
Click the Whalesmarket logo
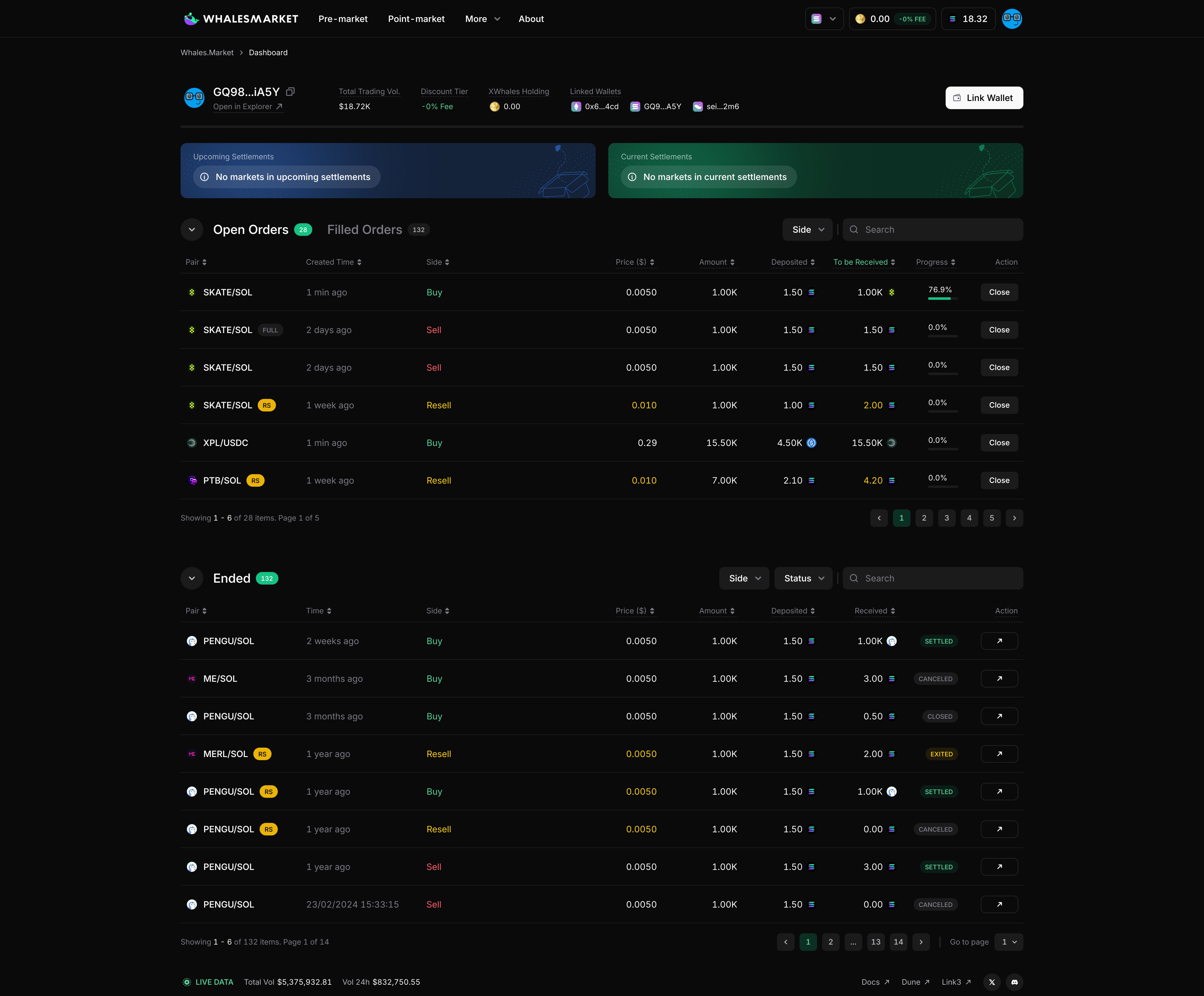pyautogui.click(x=241, y=19)
